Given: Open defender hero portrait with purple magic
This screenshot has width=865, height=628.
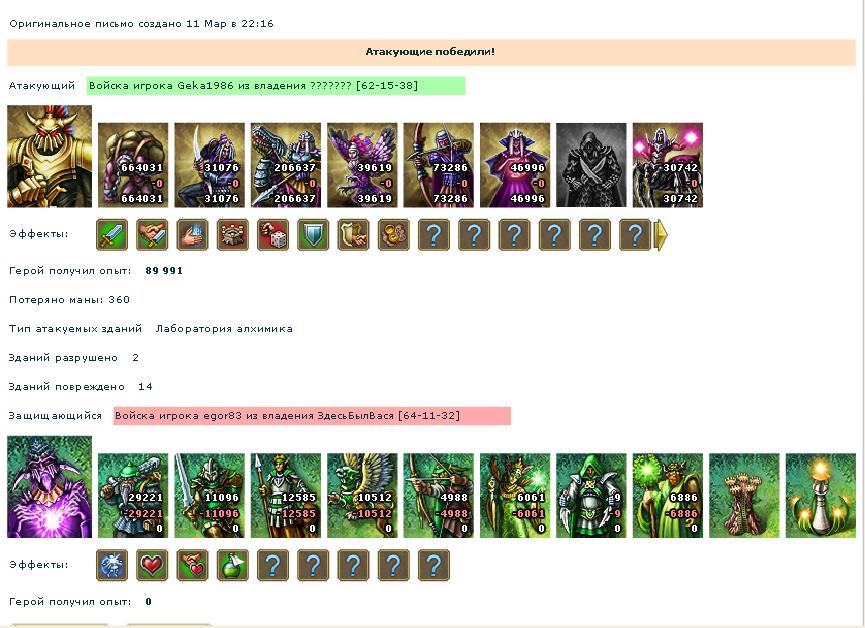Looking at the screenshot, I should 50,487.
